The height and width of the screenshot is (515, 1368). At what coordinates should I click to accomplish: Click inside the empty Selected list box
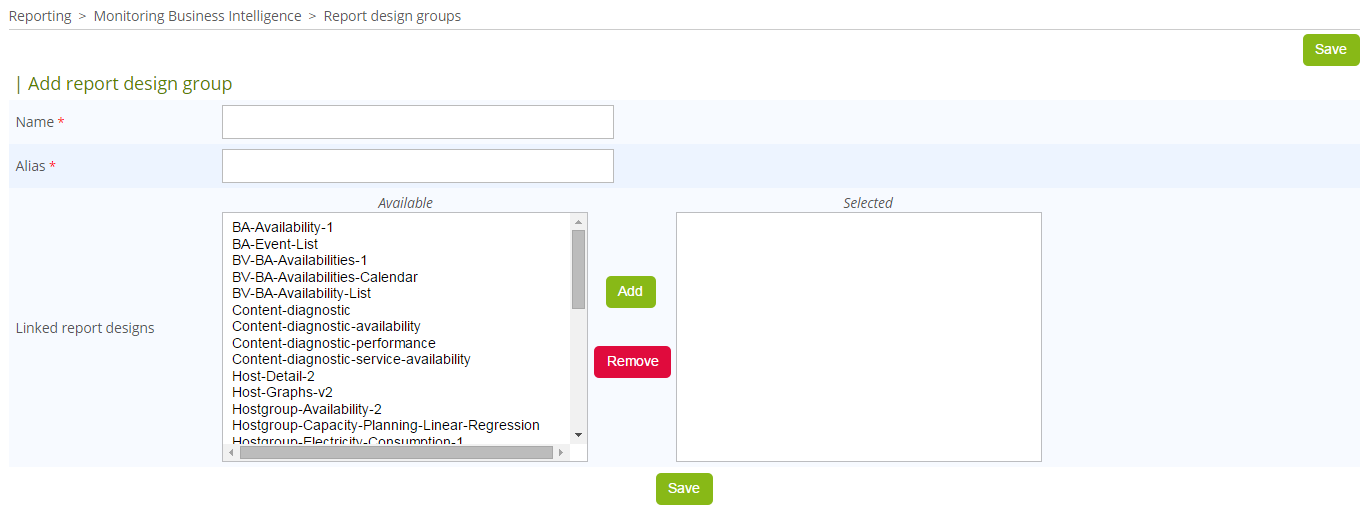[858, 337]
